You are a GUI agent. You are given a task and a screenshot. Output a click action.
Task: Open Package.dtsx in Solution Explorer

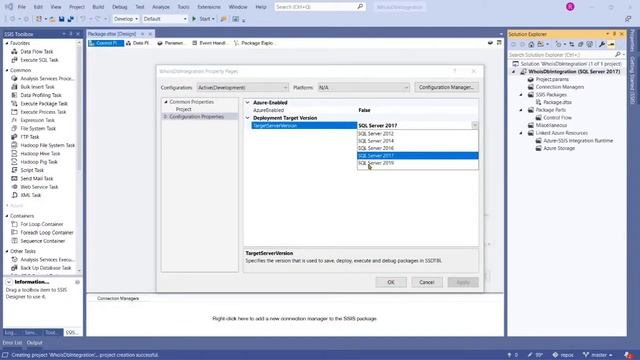557,102
